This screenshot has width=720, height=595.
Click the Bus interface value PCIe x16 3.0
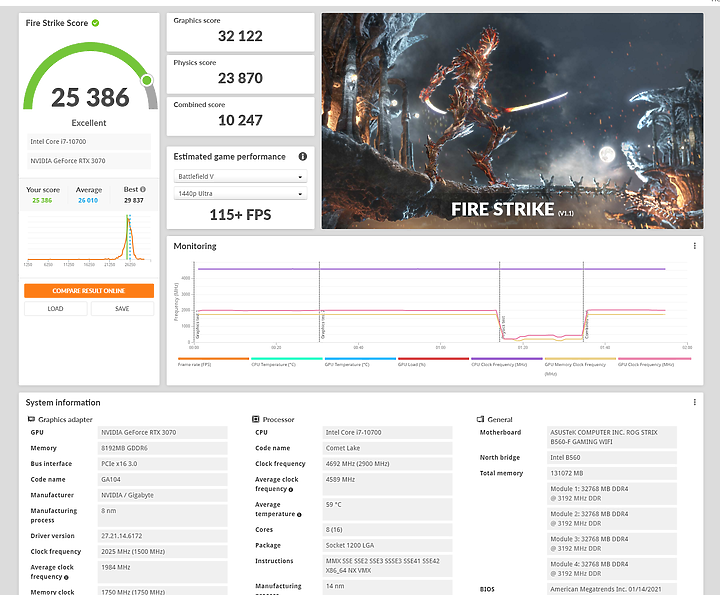163,464
